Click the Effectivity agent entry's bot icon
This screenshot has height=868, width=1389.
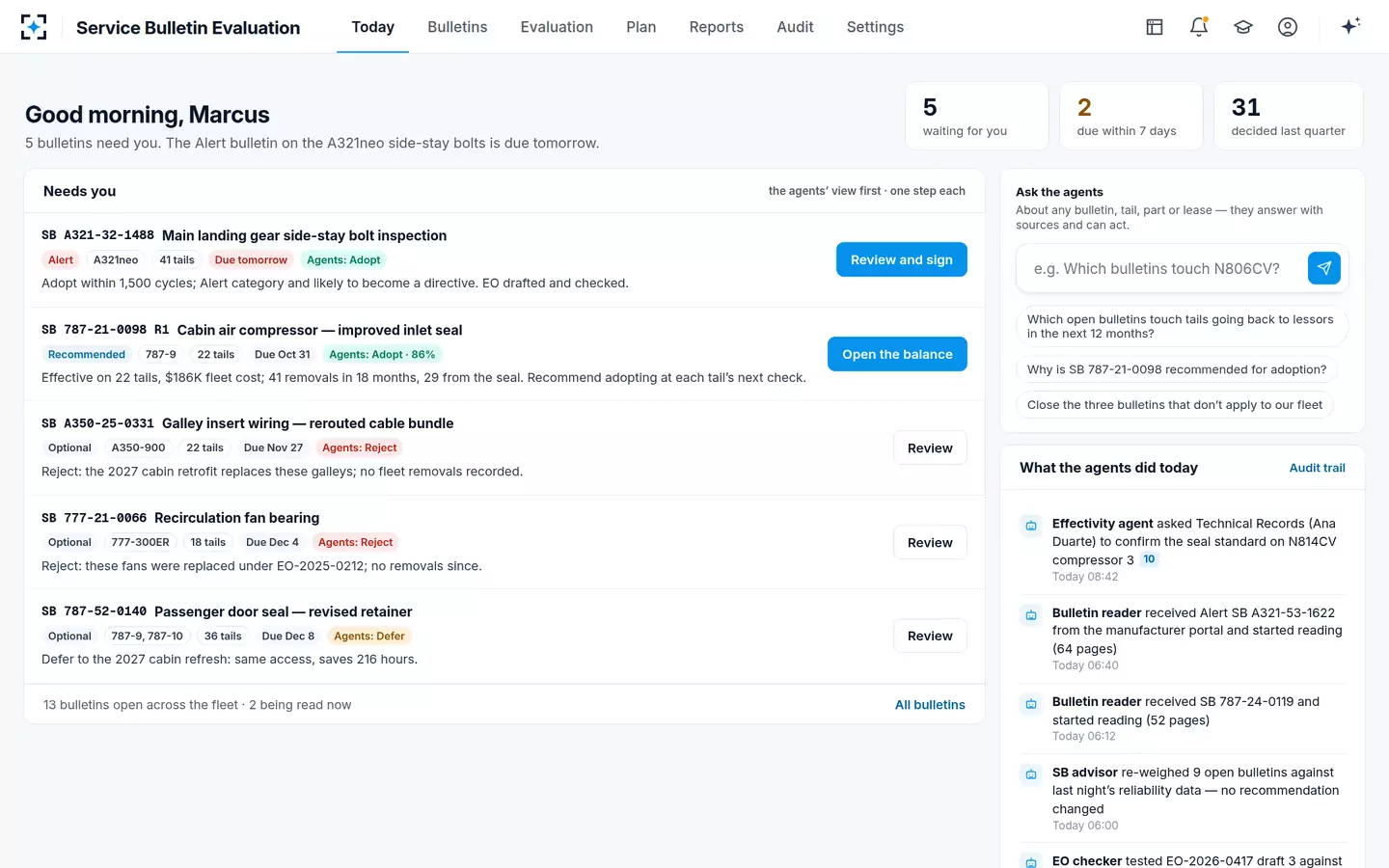1031,526
